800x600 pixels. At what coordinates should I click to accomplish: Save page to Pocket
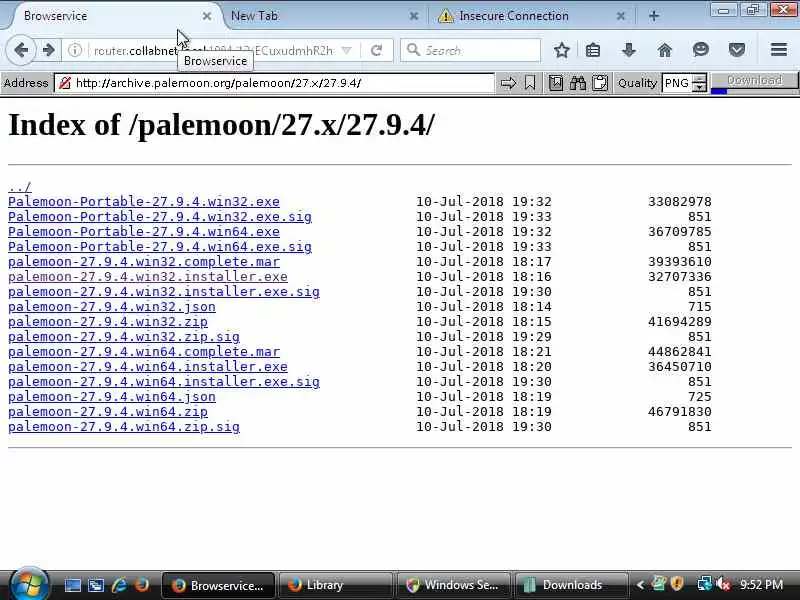(x=737, y=50)
